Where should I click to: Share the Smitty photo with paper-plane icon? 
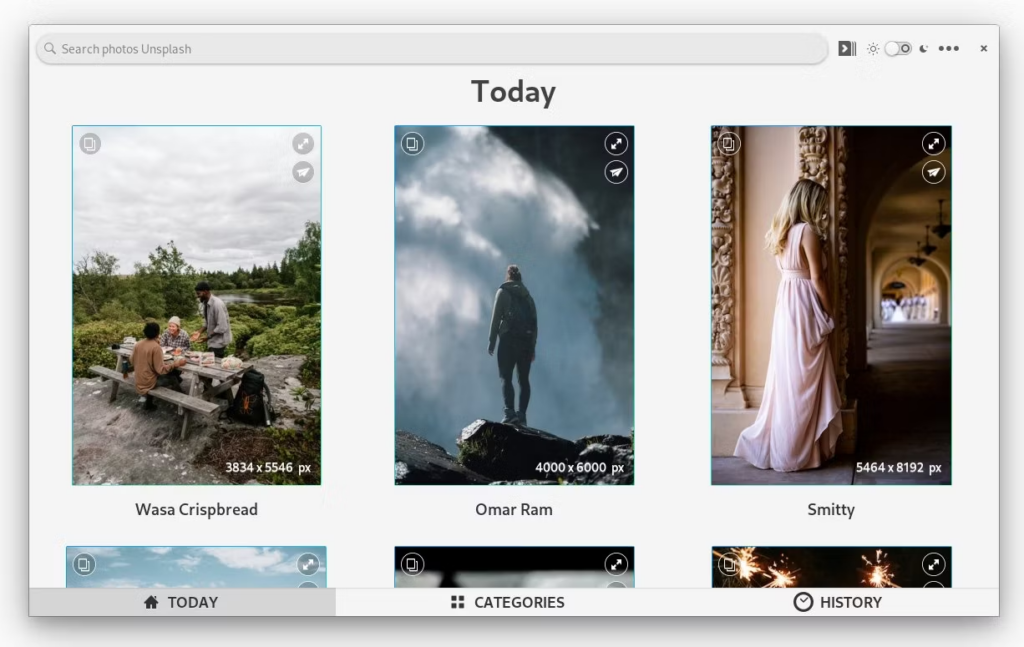[x=933, y=172]
